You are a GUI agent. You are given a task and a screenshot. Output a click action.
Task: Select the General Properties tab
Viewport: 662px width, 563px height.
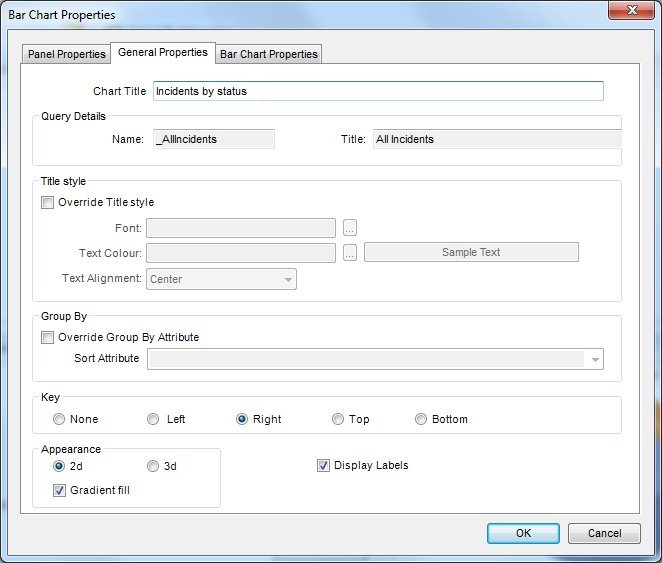162,52
